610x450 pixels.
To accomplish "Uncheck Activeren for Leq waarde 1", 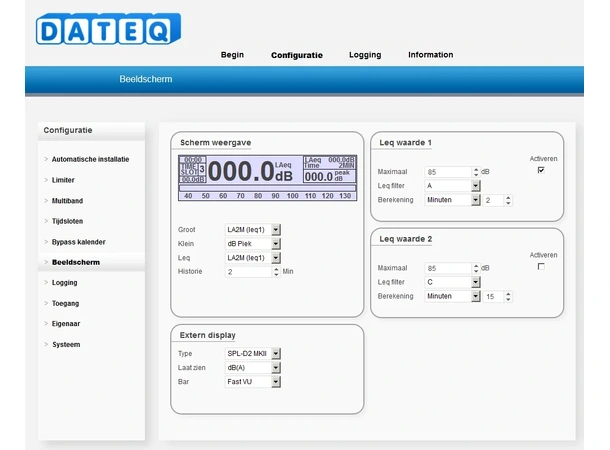I will (541, 170).
